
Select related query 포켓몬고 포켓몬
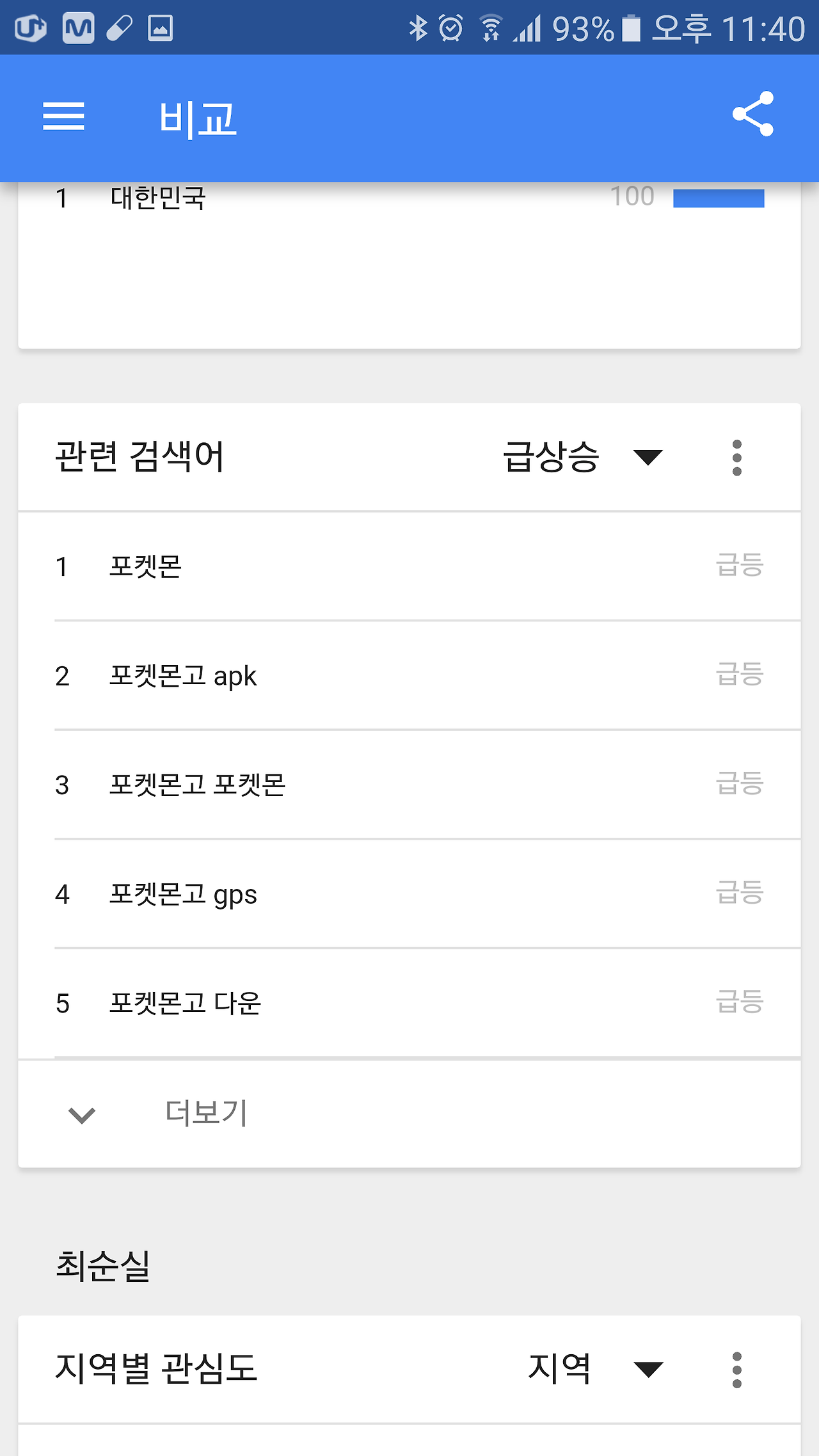point(409,785)
